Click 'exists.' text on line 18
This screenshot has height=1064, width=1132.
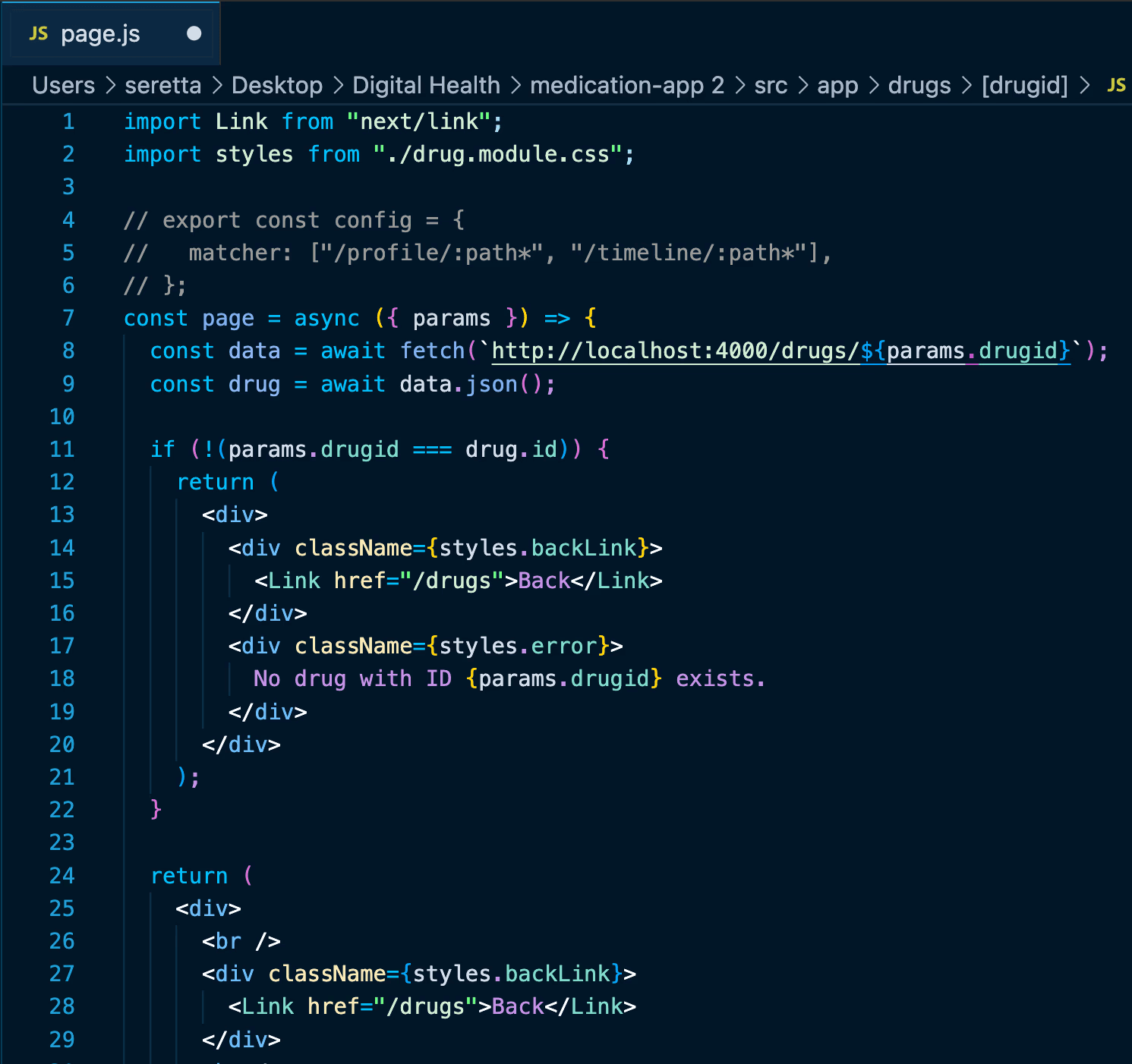(721, 678)
